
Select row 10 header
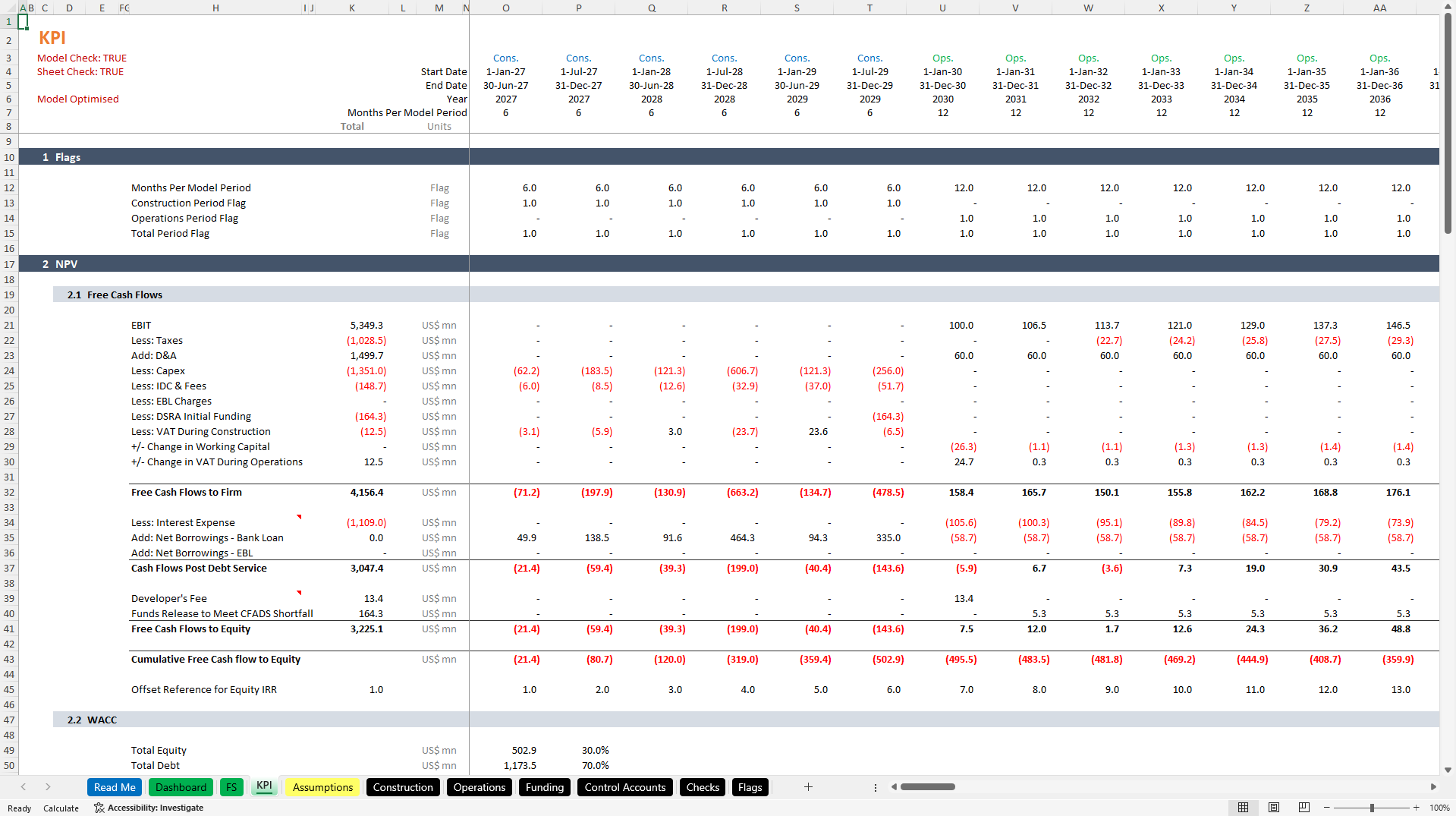point(9,157)
